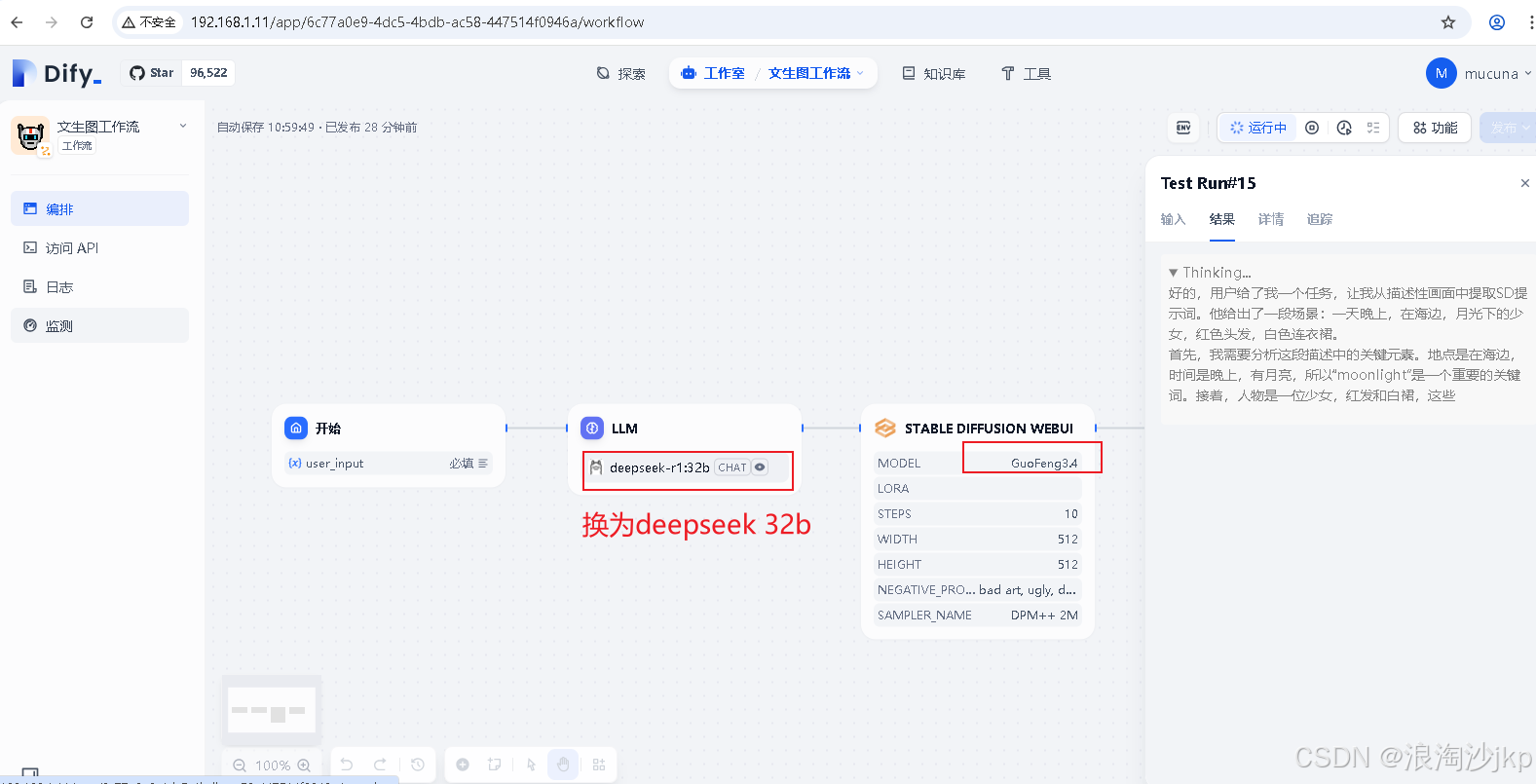Click the workflow app robot avatar

(x=30, y=136)
